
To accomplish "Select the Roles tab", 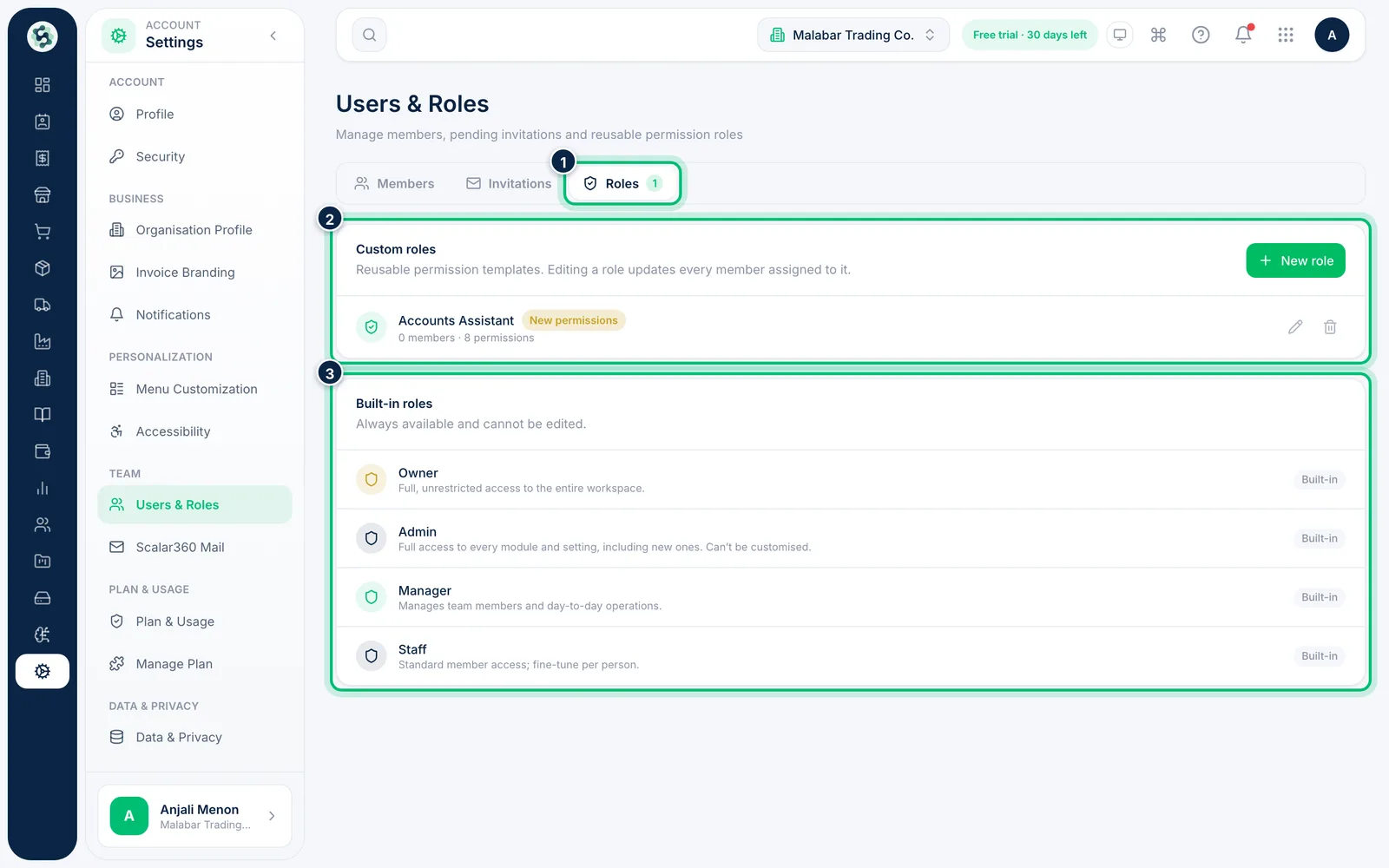I will [x=622, y=184].
